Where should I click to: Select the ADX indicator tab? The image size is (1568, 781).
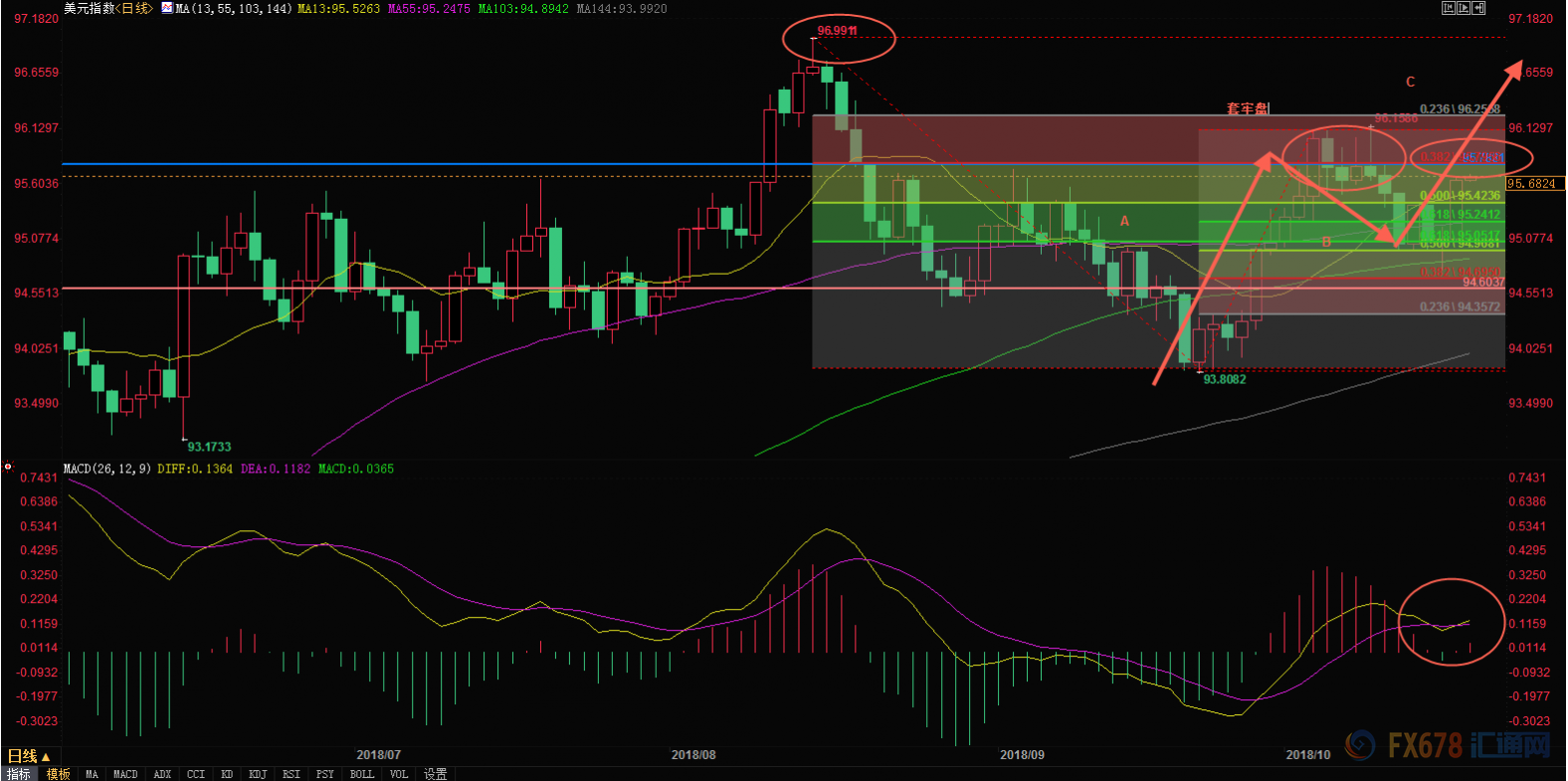[162, 774]
